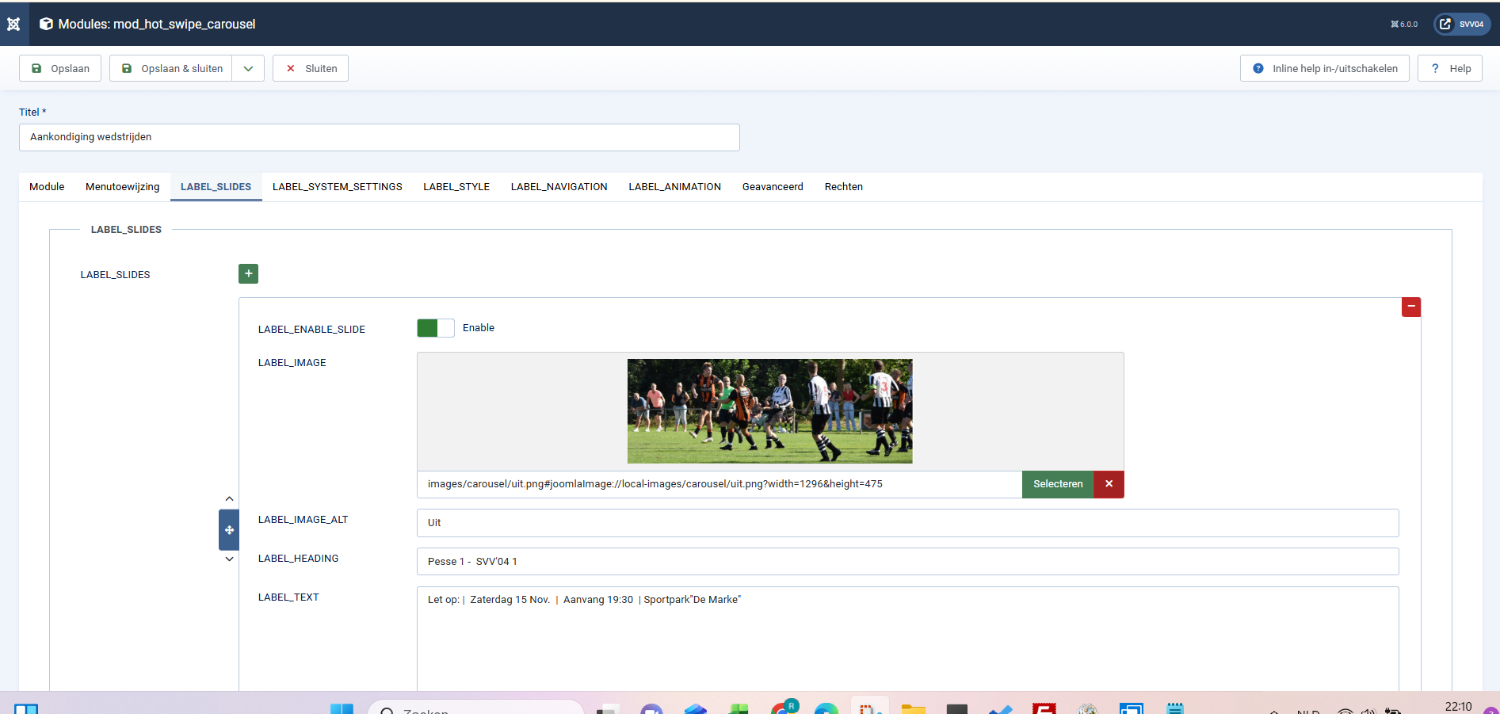Image resolution: width=1500 pixels, height=714 pixels.
Task: Expand the Opslaan & sluiten dropdown arrow
Action: click(248, 69)
